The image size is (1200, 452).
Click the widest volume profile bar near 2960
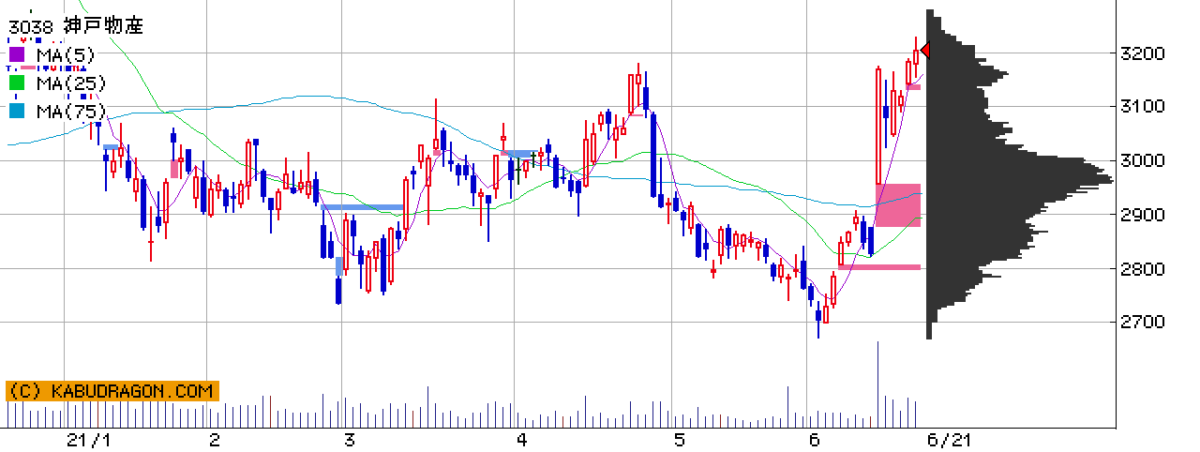point(1020,180)
